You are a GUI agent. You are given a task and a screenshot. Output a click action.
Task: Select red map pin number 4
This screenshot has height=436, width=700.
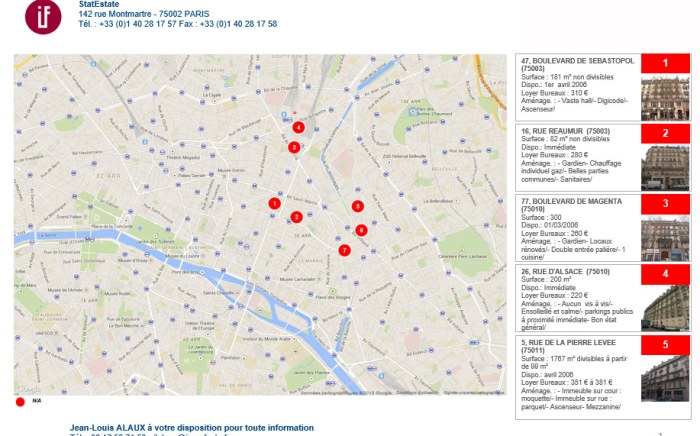coord(298,127)
